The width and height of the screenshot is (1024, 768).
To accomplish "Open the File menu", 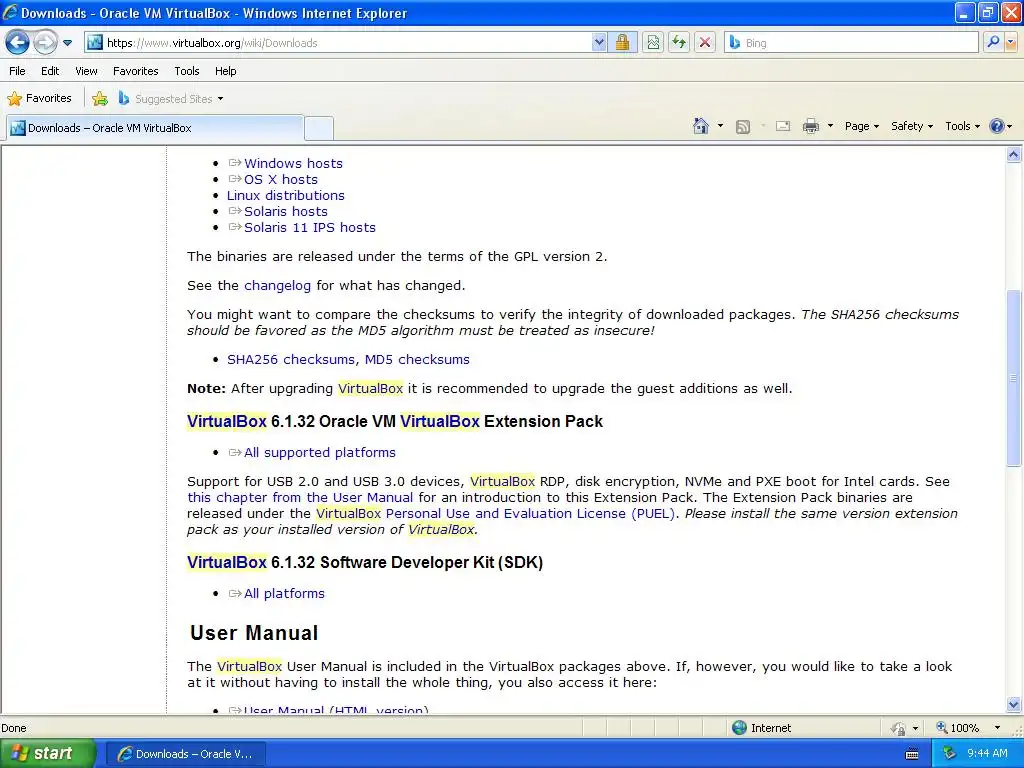I will 17,71.
